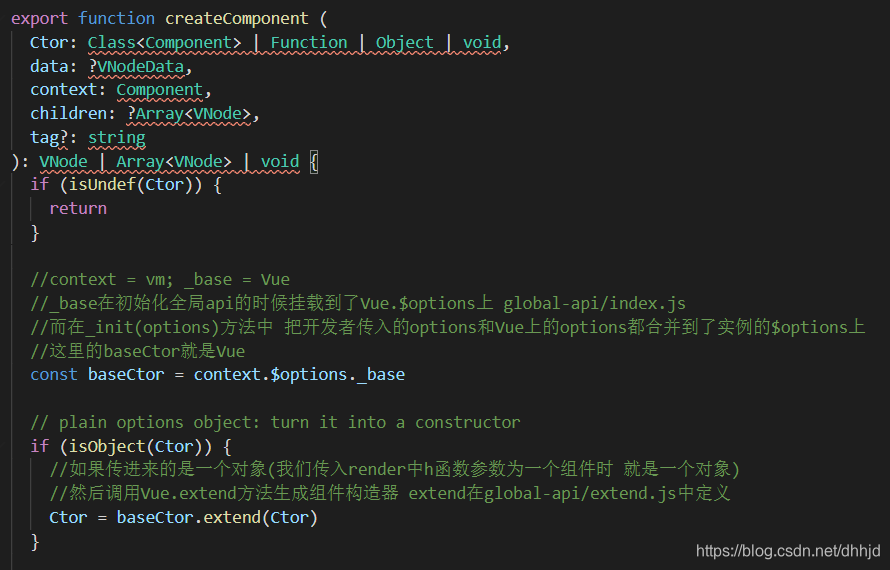Select the 'Class<Component>' type annotation
Viewport: 890px width, 570px height.
point(164,43)
